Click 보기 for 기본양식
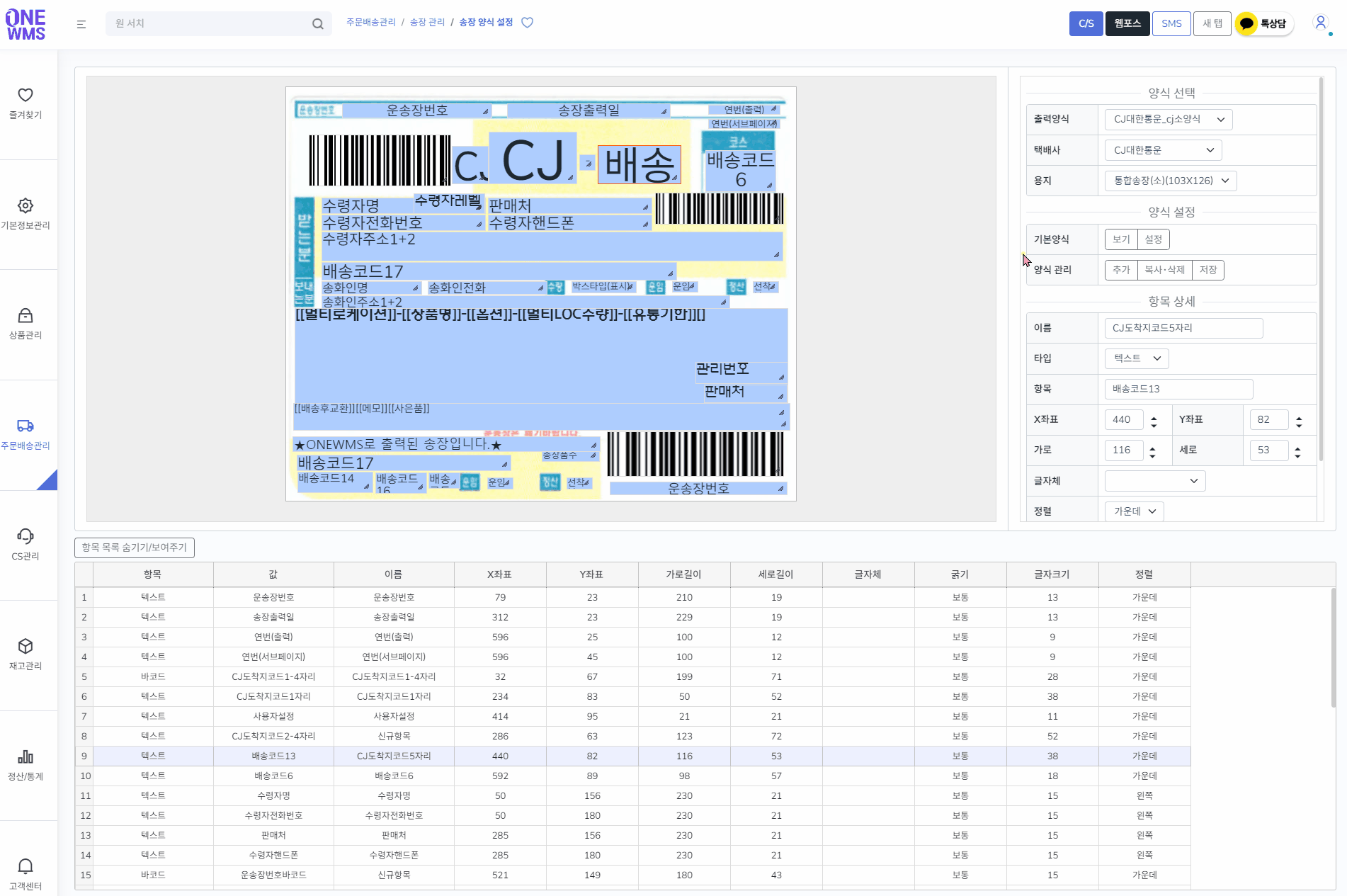 (1121, 239)
